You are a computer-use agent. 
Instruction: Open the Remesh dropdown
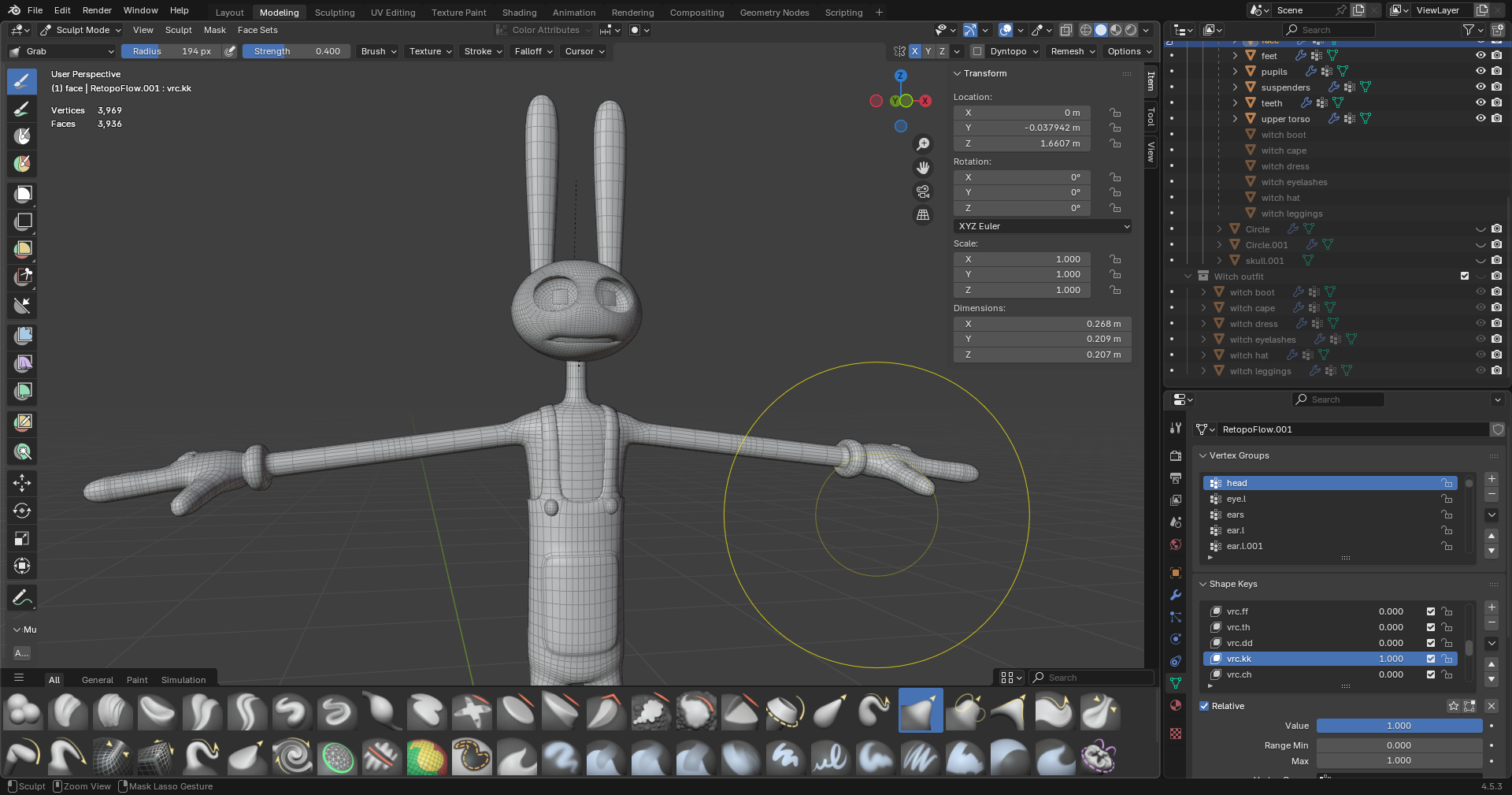(x=1073, y=51)
